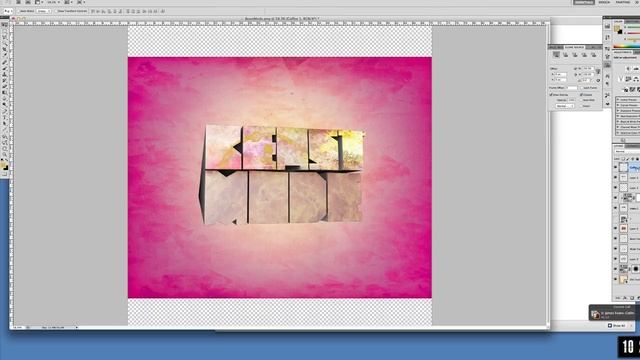Select the second clone source stamp icon
The width and height of the screenshot is (640, 360).
pos(565,55)
